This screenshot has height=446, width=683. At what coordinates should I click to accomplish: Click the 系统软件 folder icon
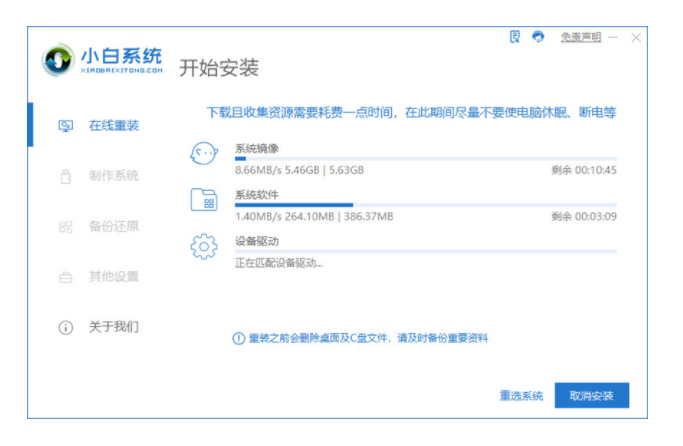[x=204, y=200]
